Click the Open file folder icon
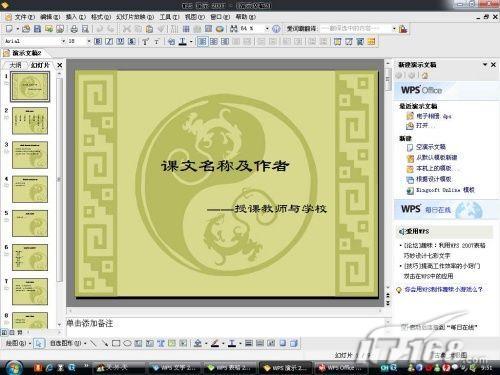This screenshot has height=375, width=500. point(26,29)
